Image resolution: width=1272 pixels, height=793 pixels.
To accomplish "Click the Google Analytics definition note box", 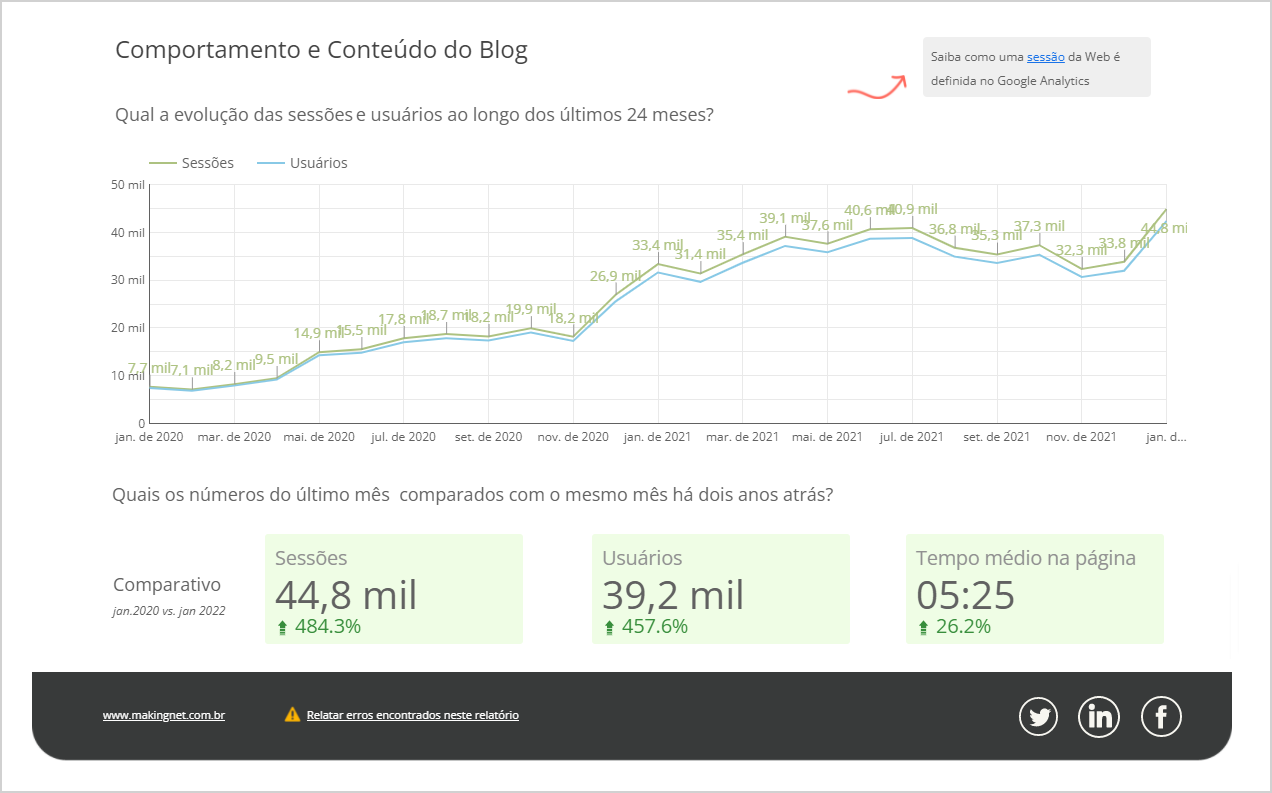I will pyautogui.click(x=1037, y=67).
